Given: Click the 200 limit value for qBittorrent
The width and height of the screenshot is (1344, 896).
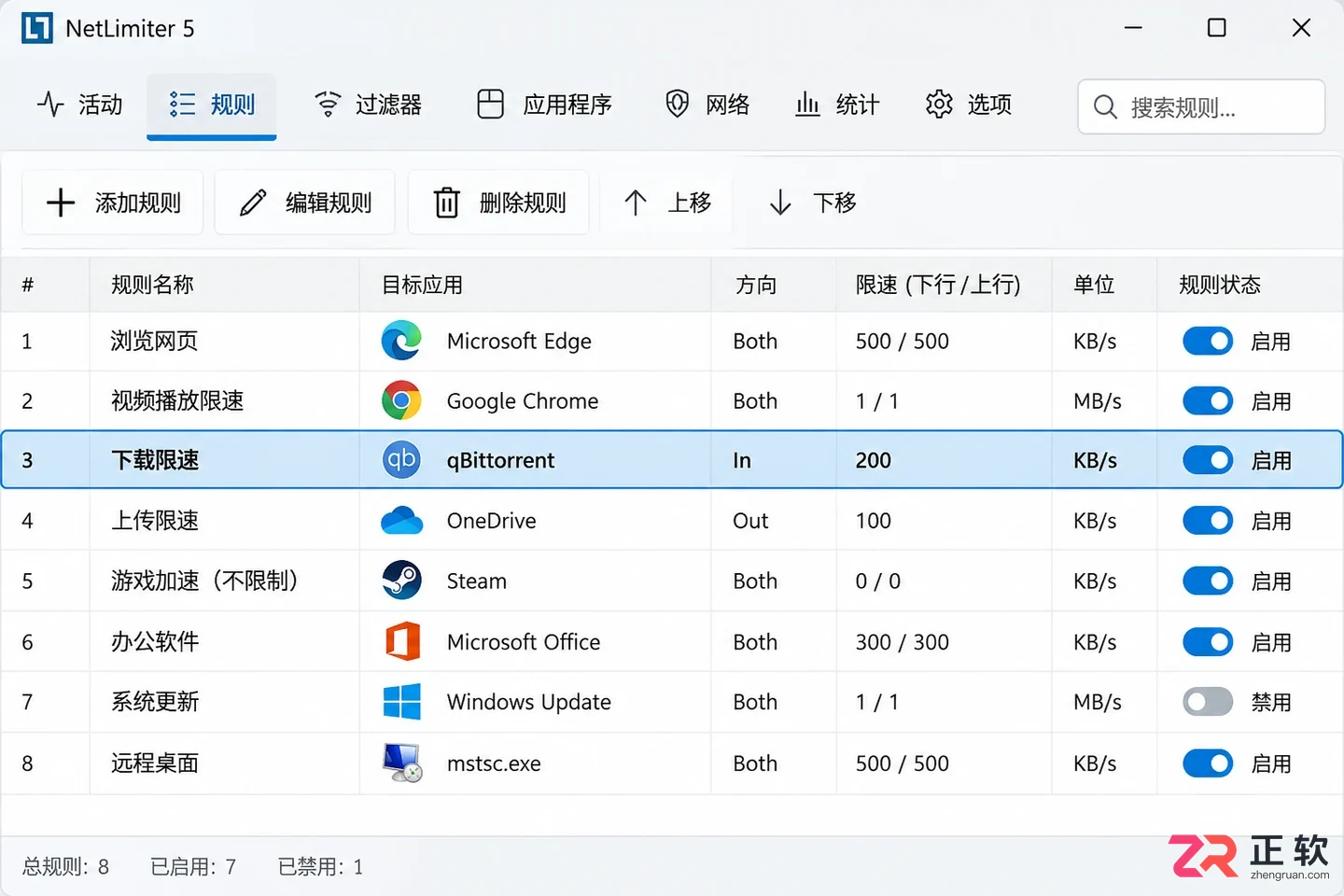Looking at the screenshot, I should click(x=874, y=460).
